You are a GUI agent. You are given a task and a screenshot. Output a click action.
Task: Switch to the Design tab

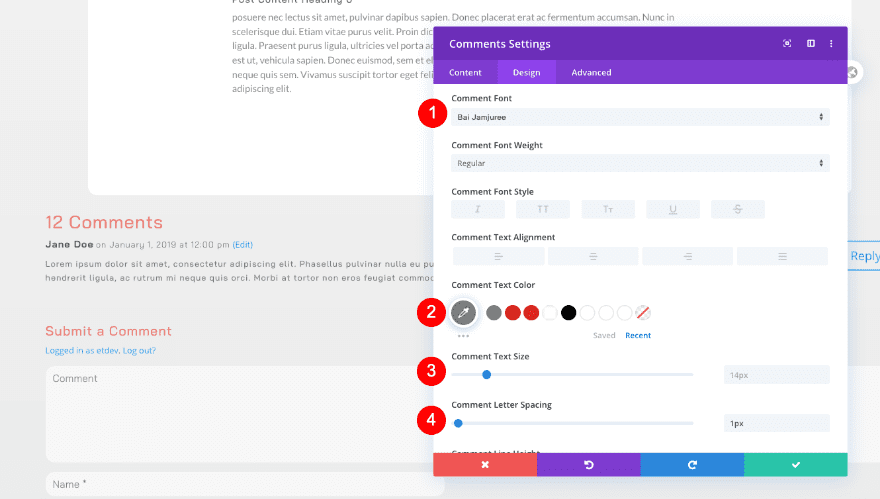coord(526,72)
